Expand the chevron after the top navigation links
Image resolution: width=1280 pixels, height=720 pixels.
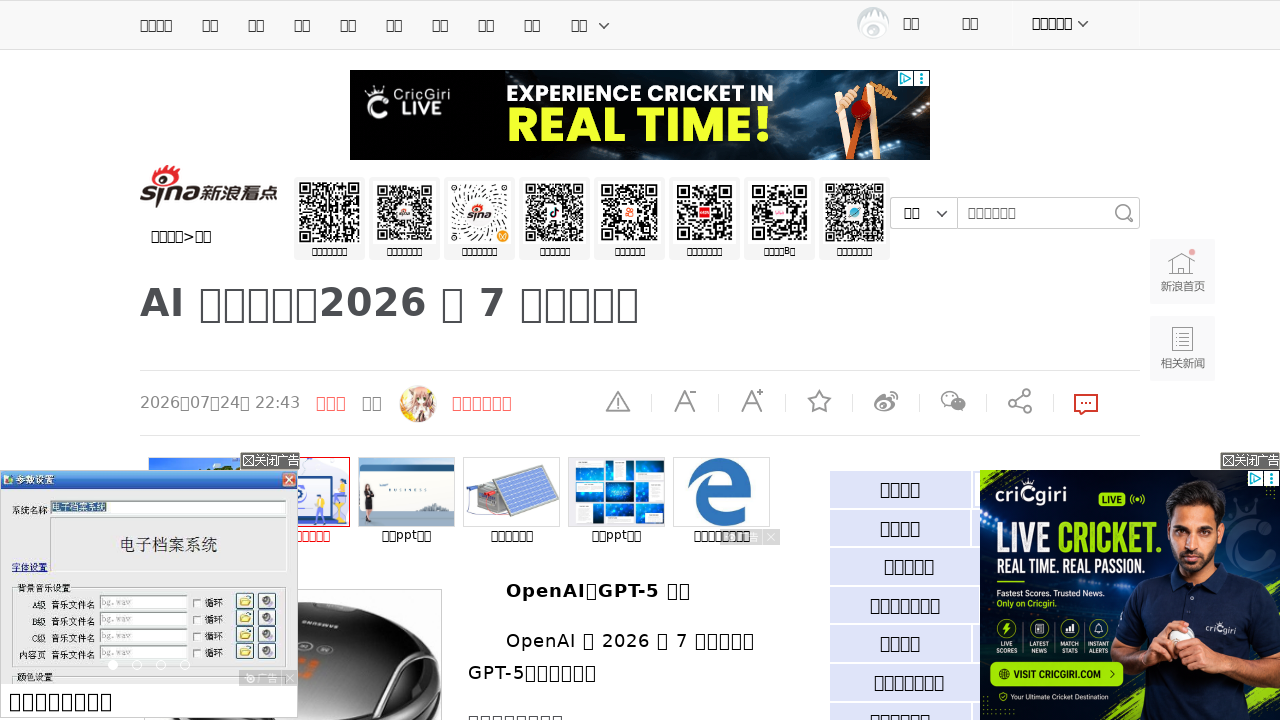point(604,25)
